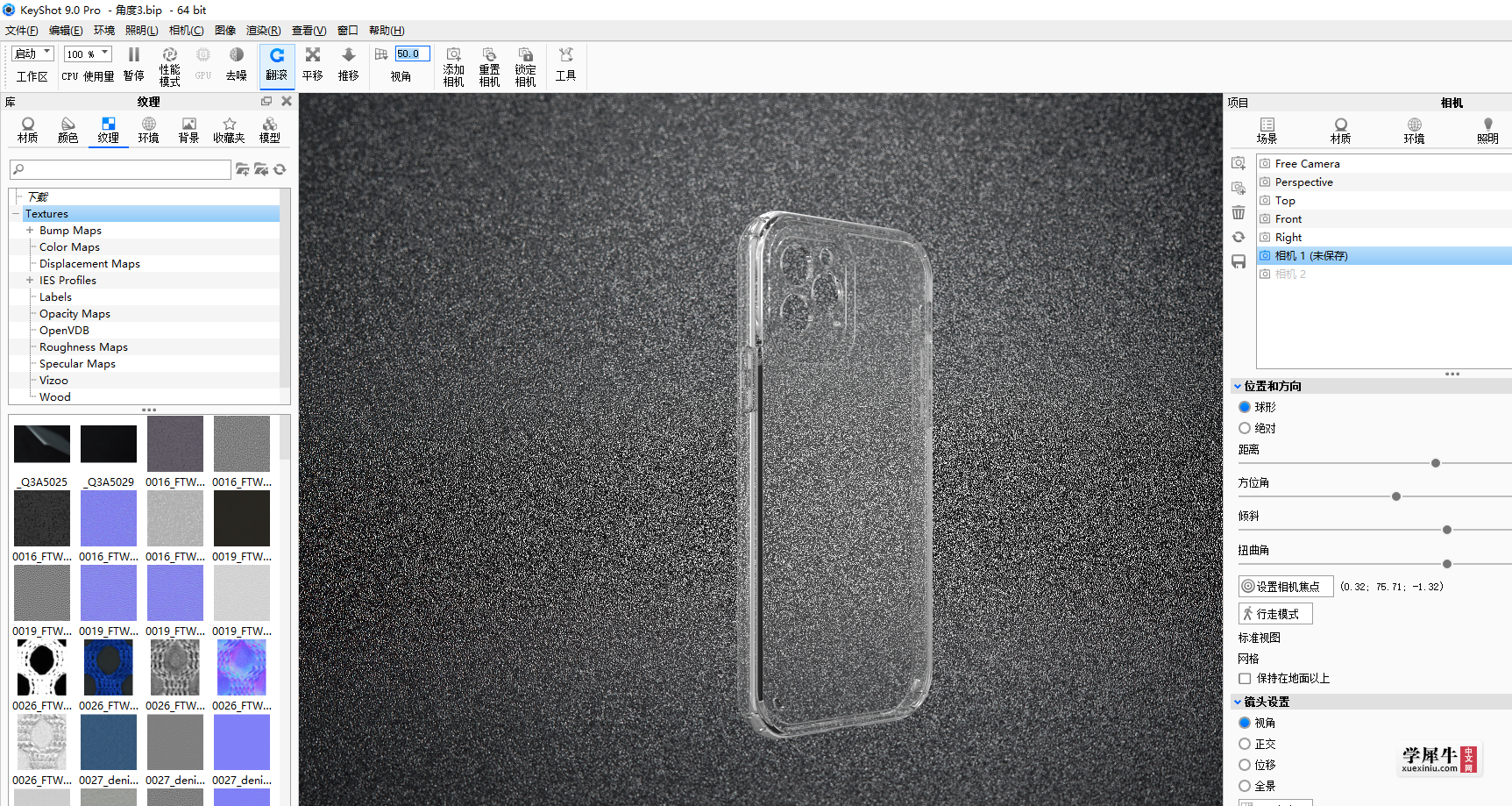Open the 帮助(H) menu
Viewport: 1512px width, 806px height.
(x=387, y=31)
